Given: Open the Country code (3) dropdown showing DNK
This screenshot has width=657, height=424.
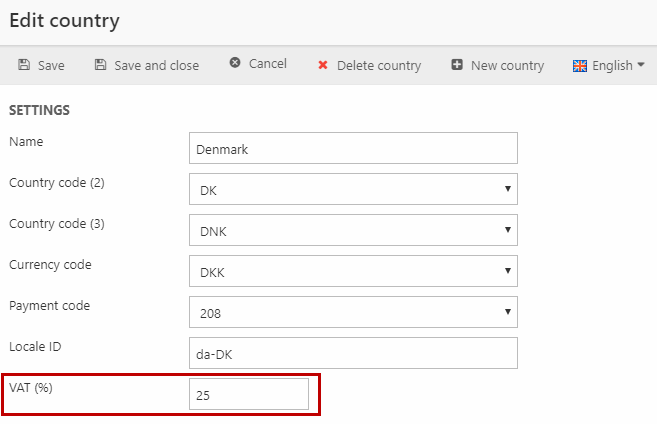Looking at the screenshot, I should [352, 230].
